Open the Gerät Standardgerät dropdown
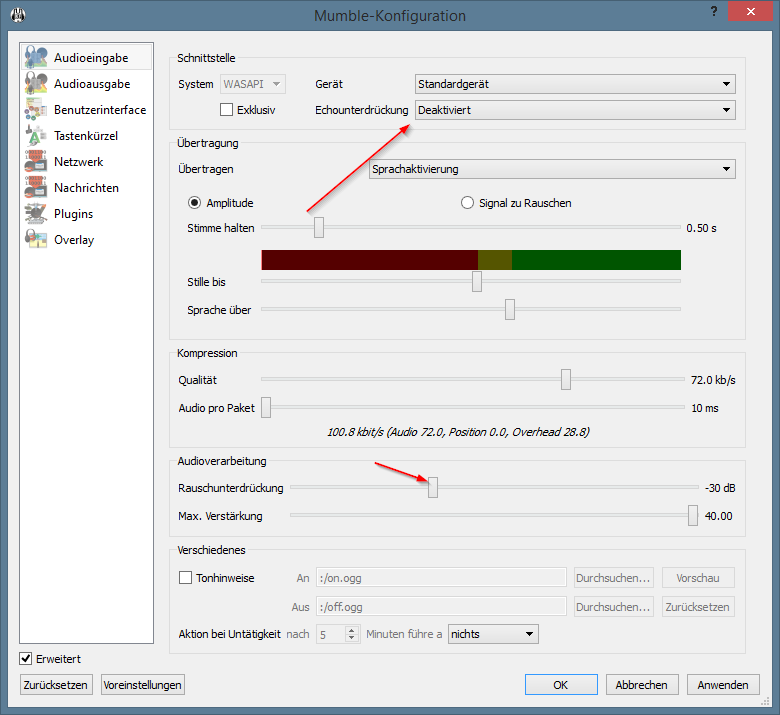The image size is (780, 715). point(575,84)
